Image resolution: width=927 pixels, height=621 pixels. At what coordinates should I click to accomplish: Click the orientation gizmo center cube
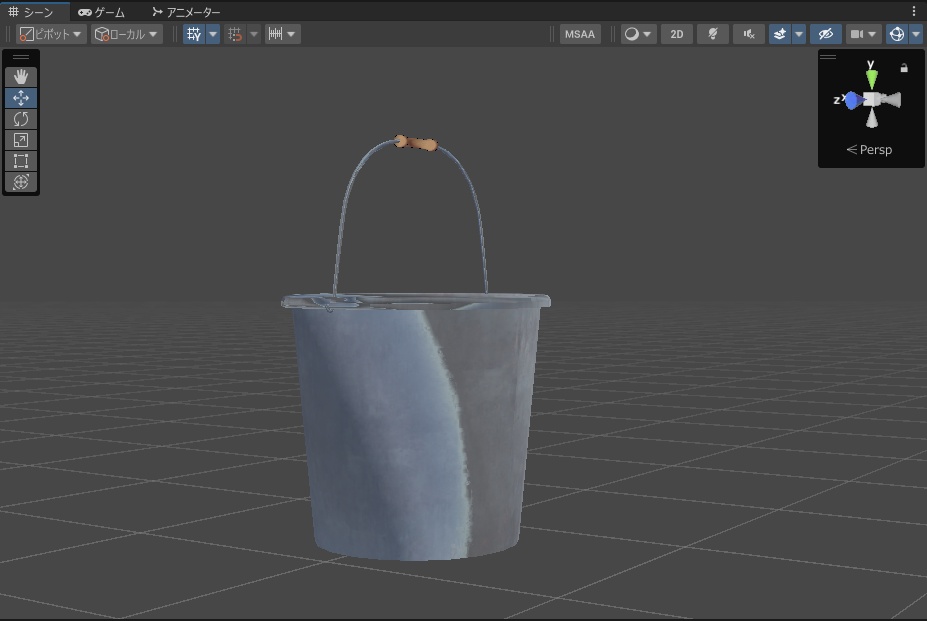[872, 99]
